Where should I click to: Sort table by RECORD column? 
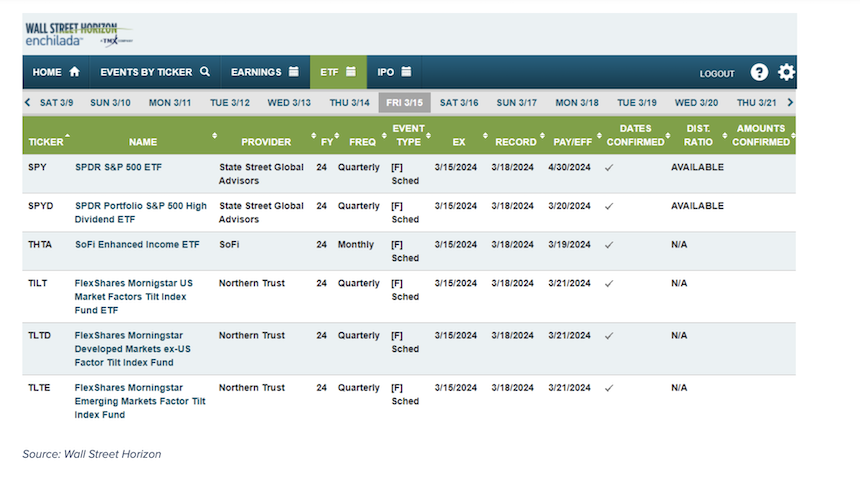click(x=516, y=142)
